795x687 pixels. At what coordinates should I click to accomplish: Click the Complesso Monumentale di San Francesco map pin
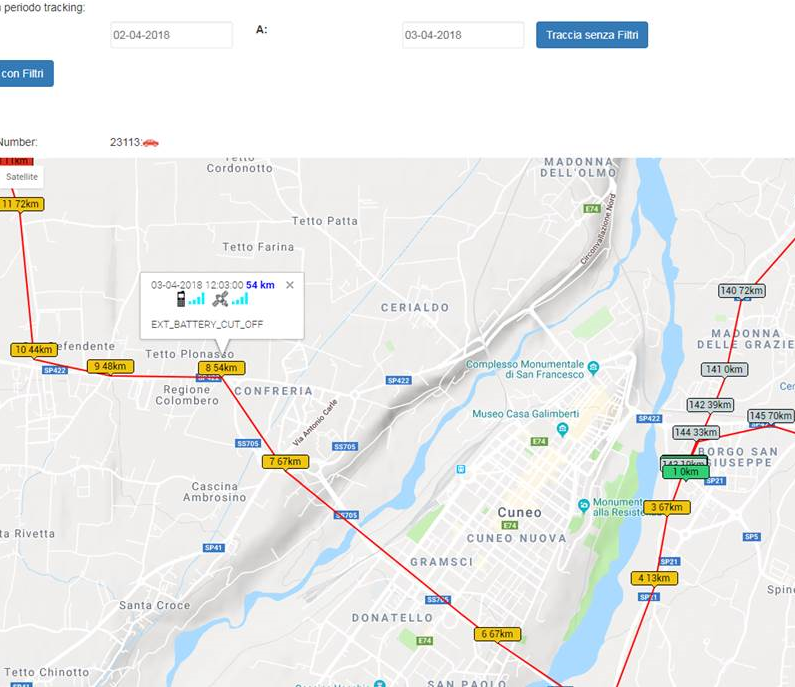point(593,365)
